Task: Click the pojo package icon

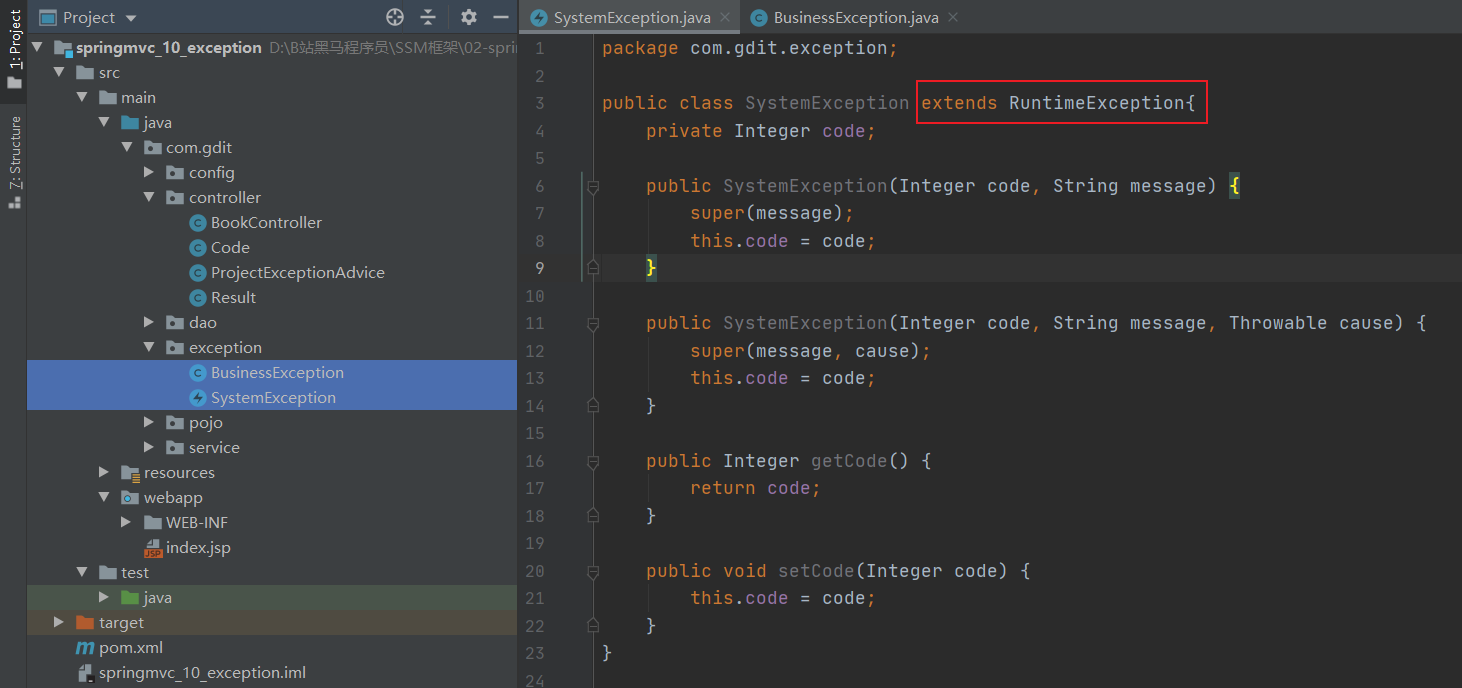Action: point(174,422)
